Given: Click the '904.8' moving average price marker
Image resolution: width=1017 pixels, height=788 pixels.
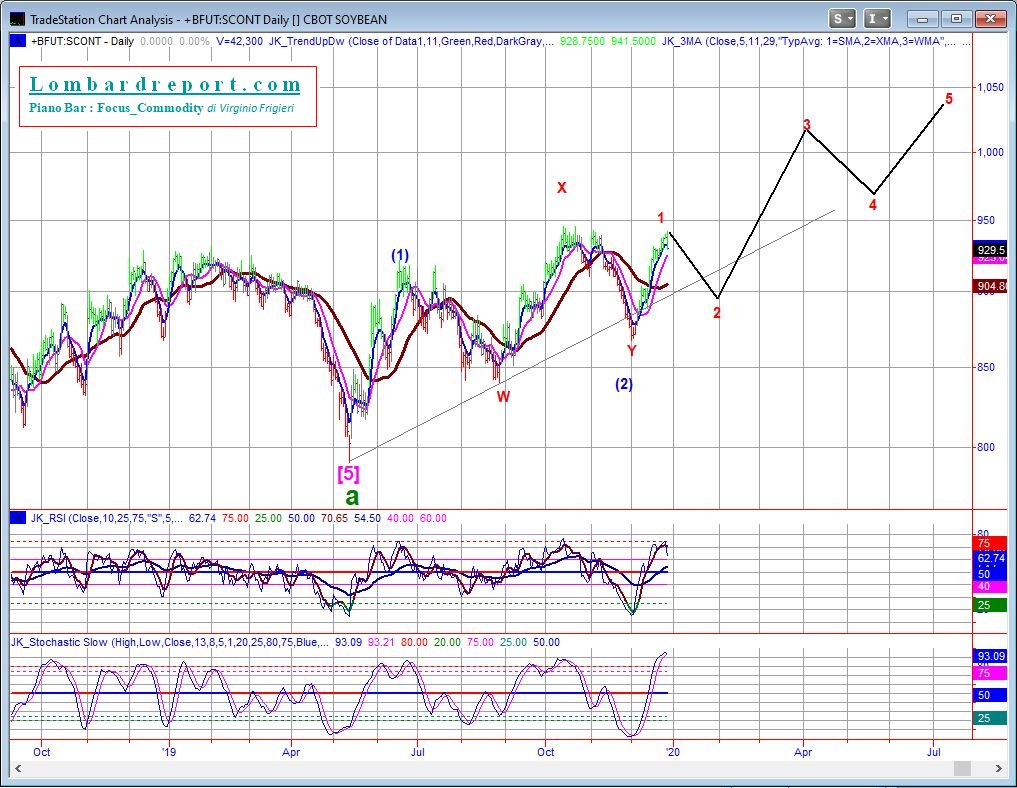Looking at the screenshot, I should click(990, 286).
